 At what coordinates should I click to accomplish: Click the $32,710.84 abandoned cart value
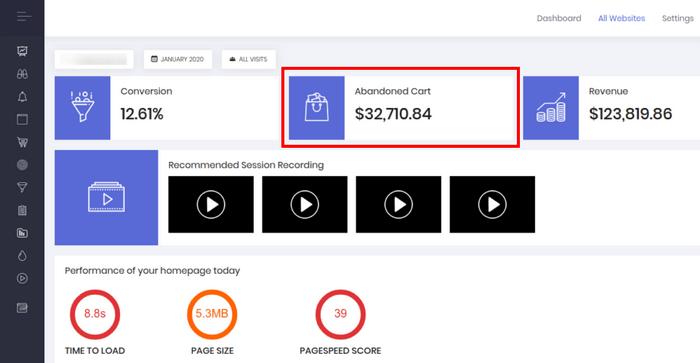(393, 114)
